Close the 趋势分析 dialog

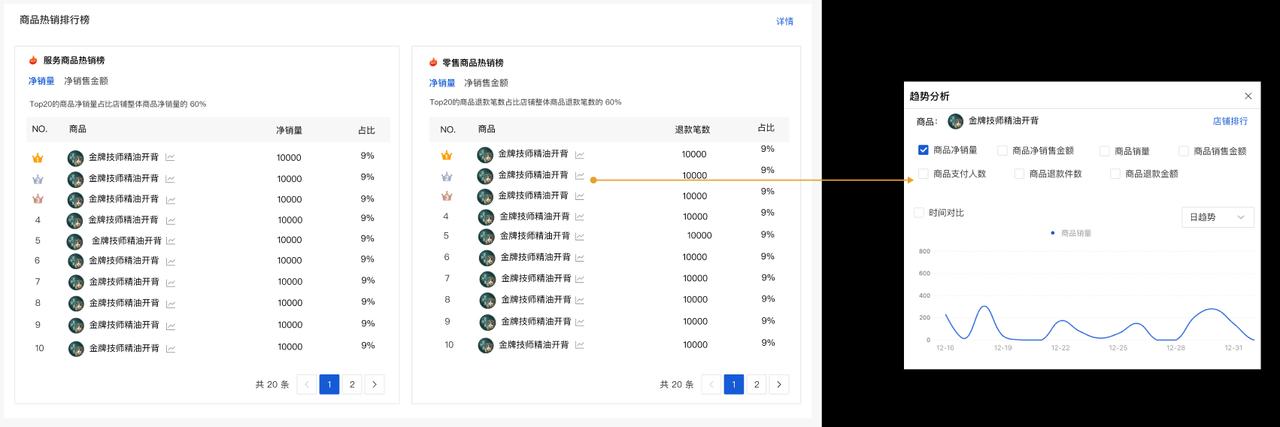(1248, 96)
